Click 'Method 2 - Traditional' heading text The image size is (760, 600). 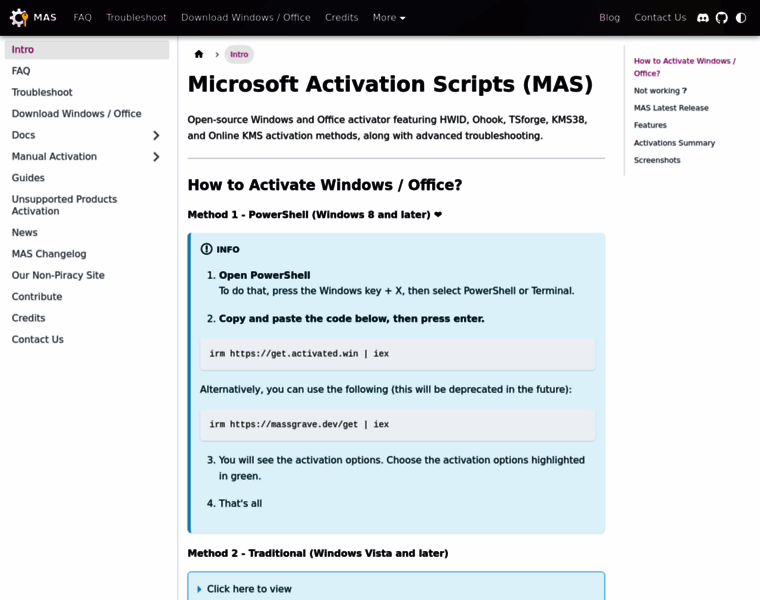coord(318,553)
